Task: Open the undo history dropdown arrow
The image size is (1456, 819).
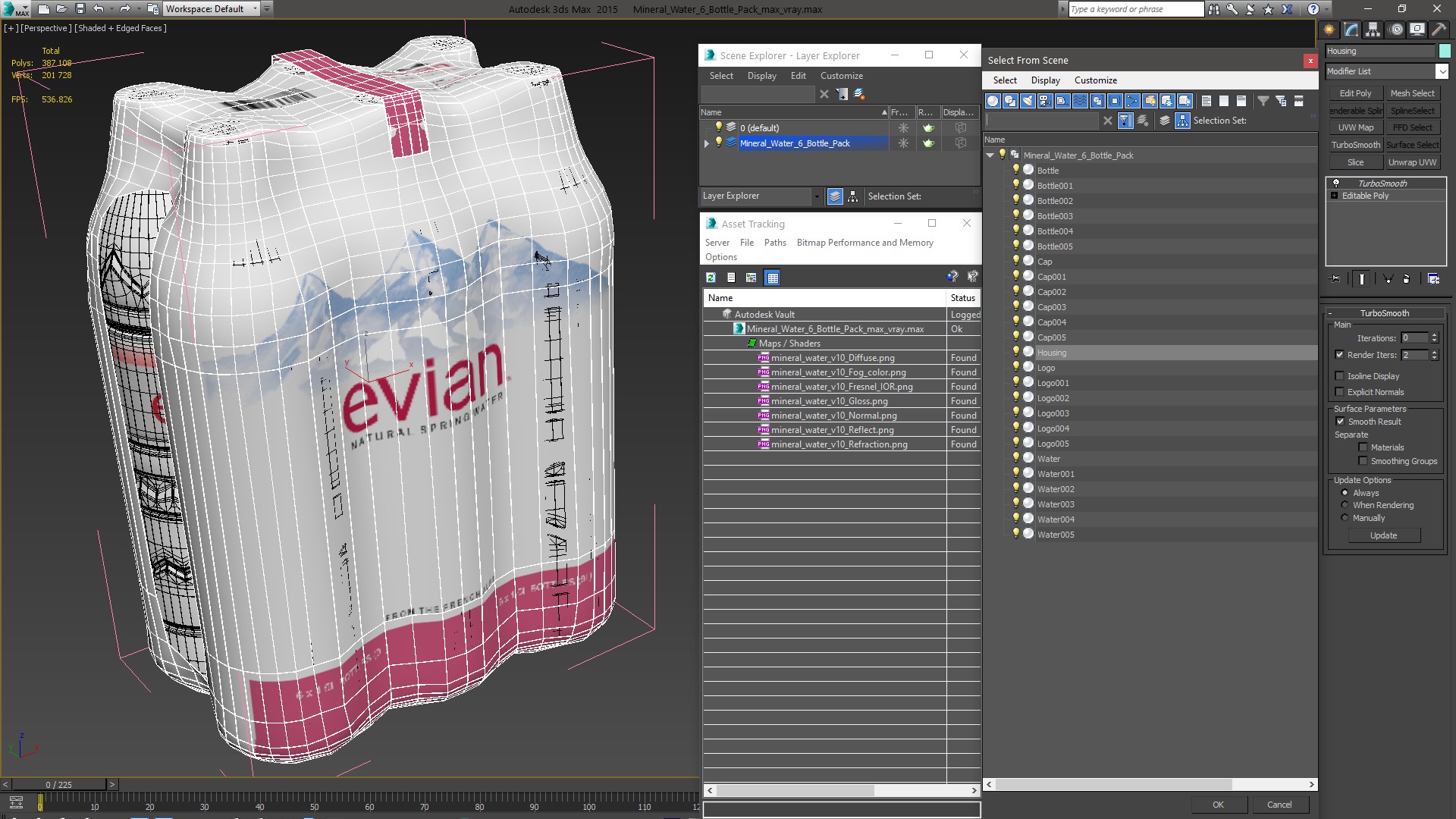Action: 111,9
